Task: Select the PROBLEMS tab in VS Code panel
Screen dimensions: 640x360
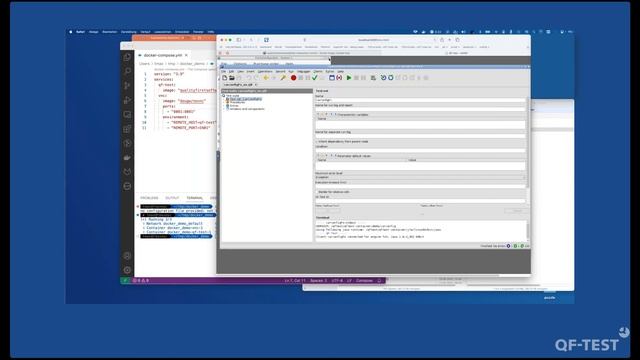Action: pos(149,198)
